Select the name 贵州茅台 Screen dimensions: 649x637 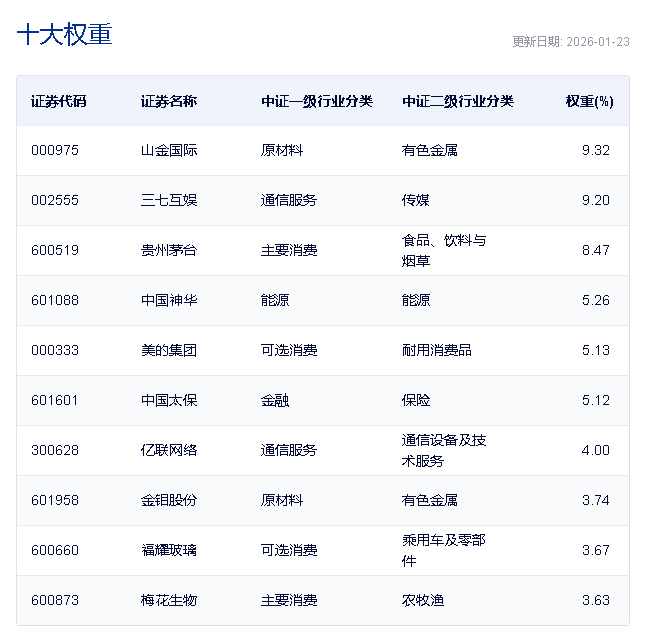tap(169, 250)
